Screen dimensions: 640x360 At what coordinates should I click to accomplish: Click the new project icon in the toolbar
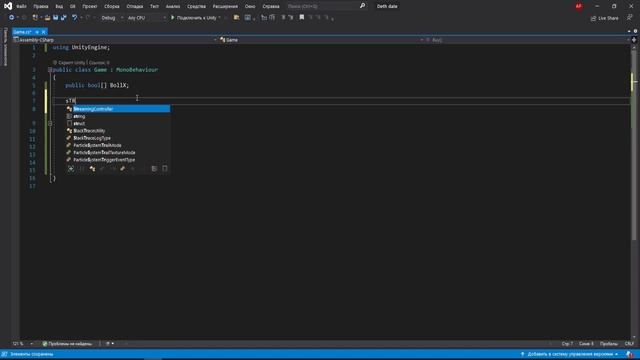pos(36,18)
